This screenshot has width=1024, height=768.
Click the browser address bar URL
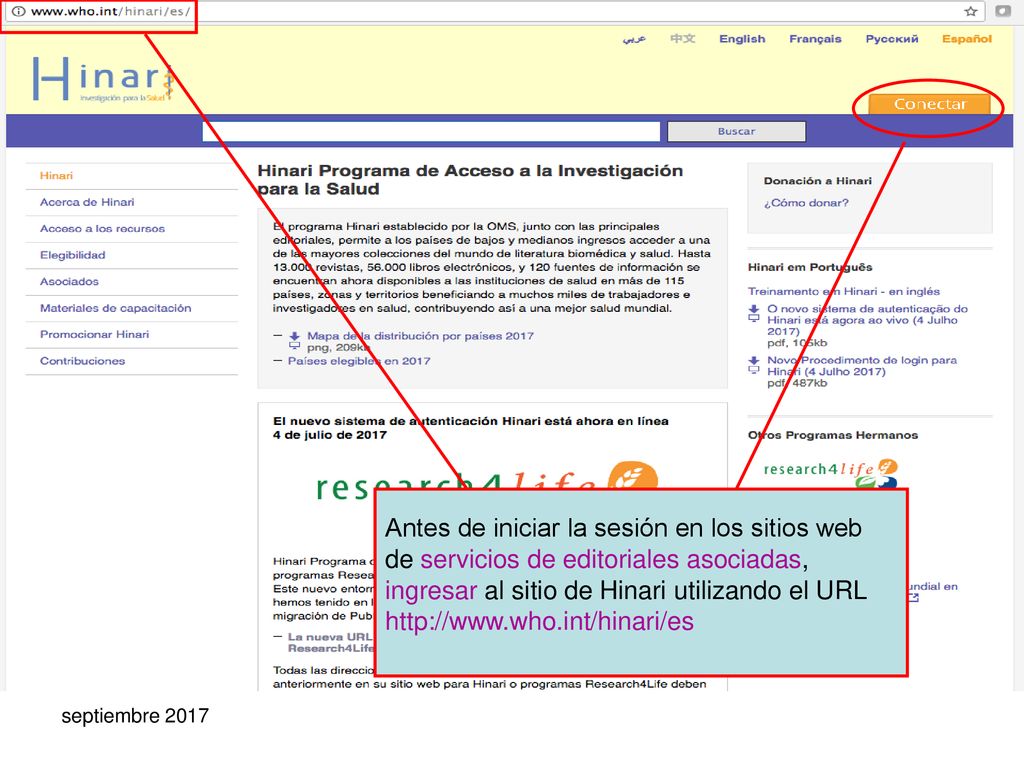pos(110,11)
